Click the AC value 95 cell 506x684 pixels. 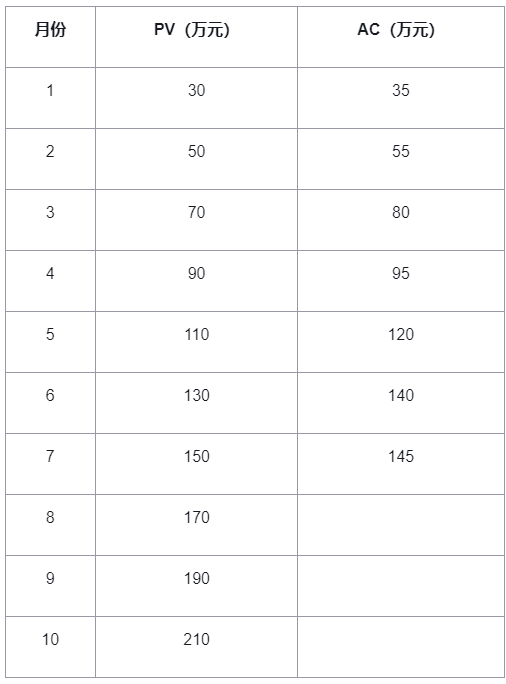400,281
